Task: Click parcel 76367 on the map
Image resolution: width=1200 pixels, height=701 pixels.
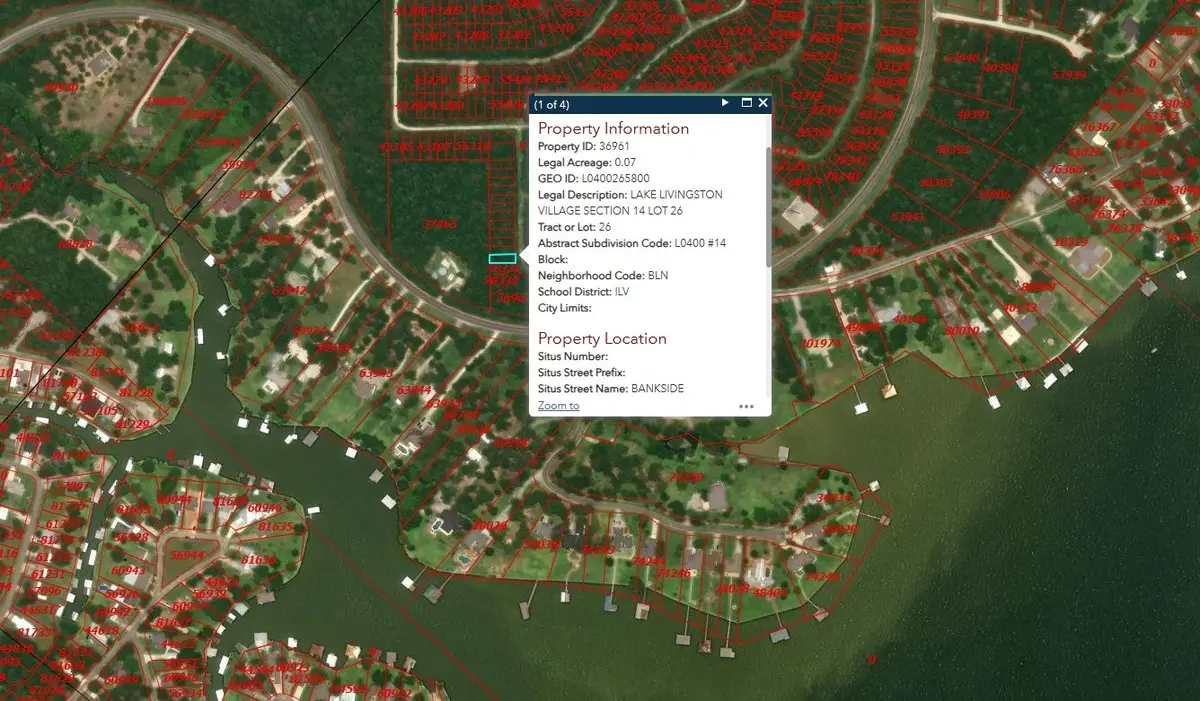Action: coord(1100,127)
